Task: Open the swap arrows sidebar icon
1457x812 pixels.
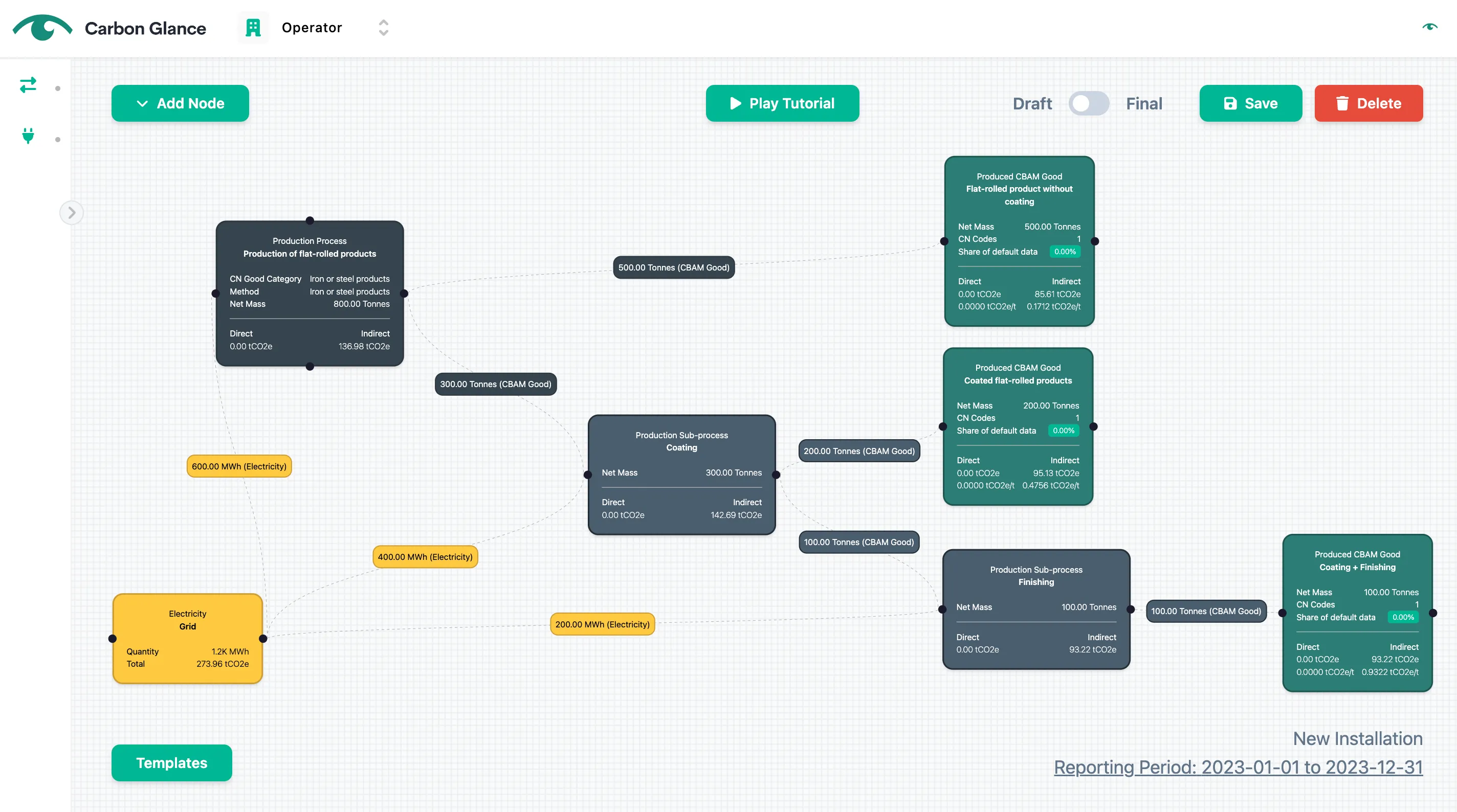Action: tap(28, 85)
